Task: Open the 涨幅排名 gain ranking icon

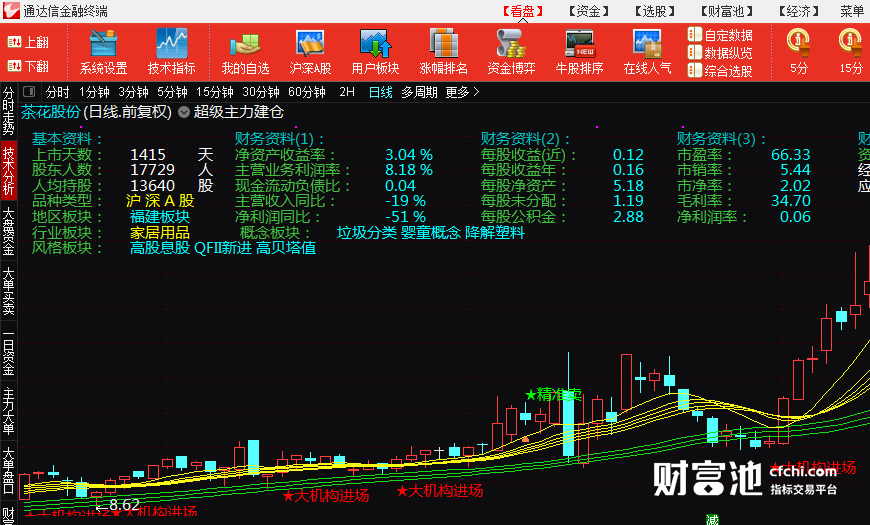Action: pyautogui.click(x=443, y=52)
